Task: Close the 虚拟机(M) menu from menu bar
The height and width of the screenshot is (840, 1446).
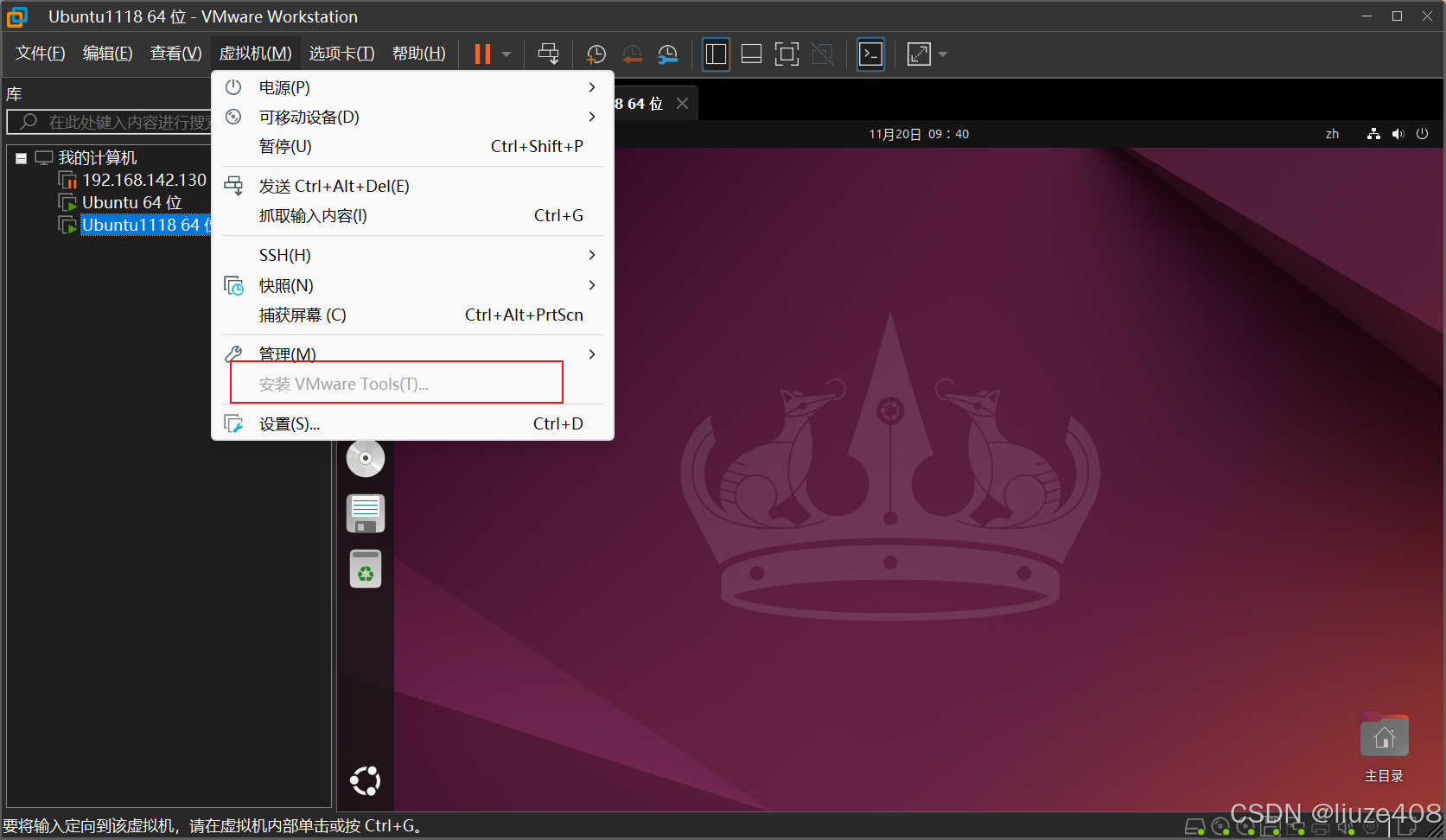Action: pos(255,54)
